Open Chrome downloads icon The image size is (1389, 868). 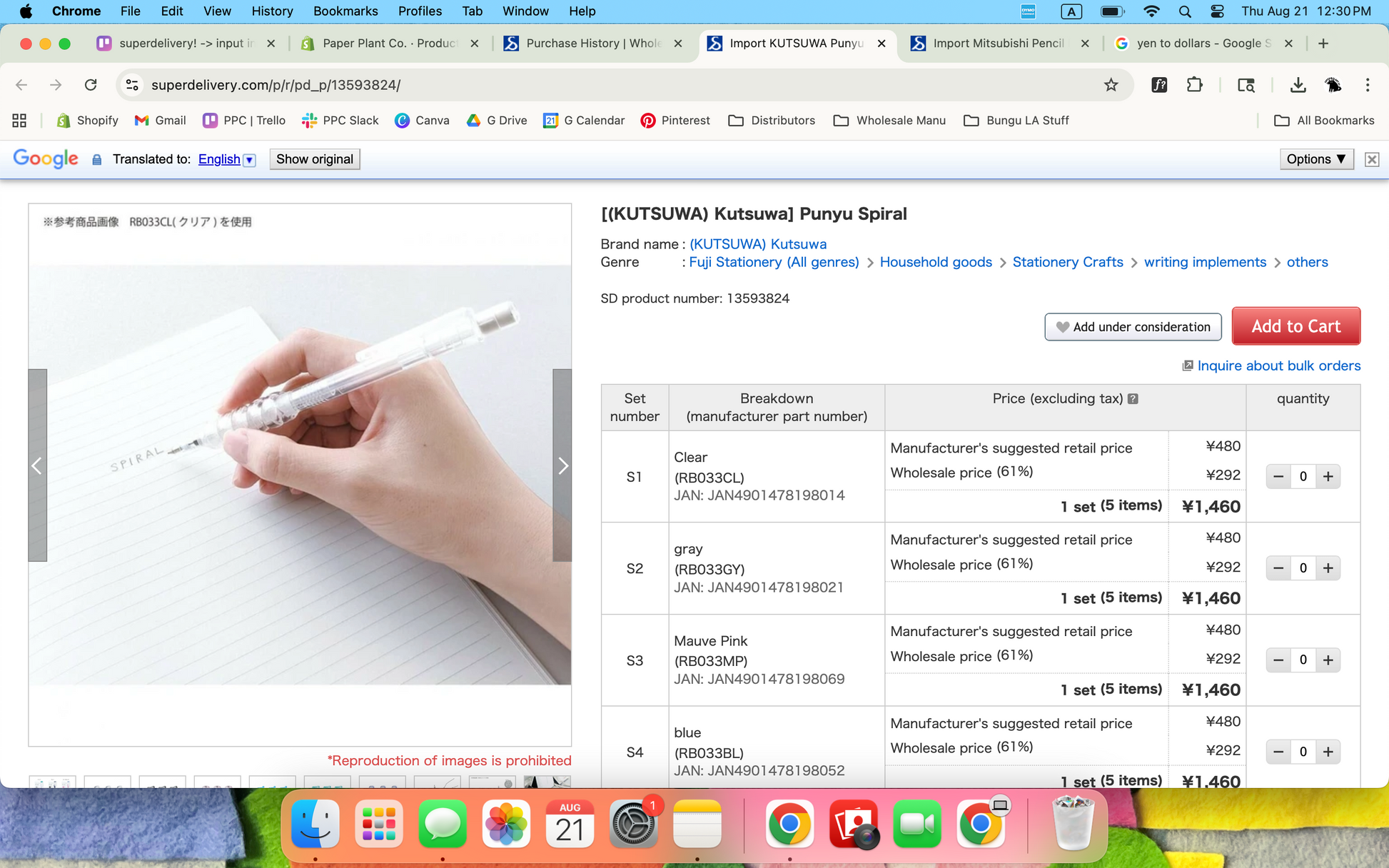pos(1298,85)
